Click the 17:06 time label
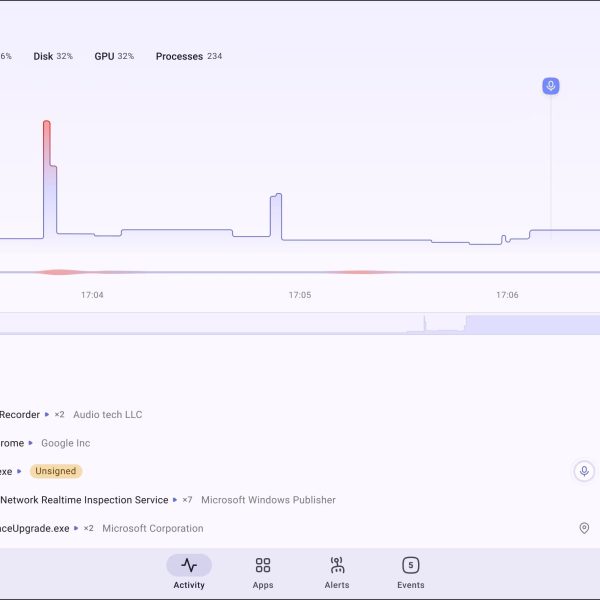 [x=507, y=295]
